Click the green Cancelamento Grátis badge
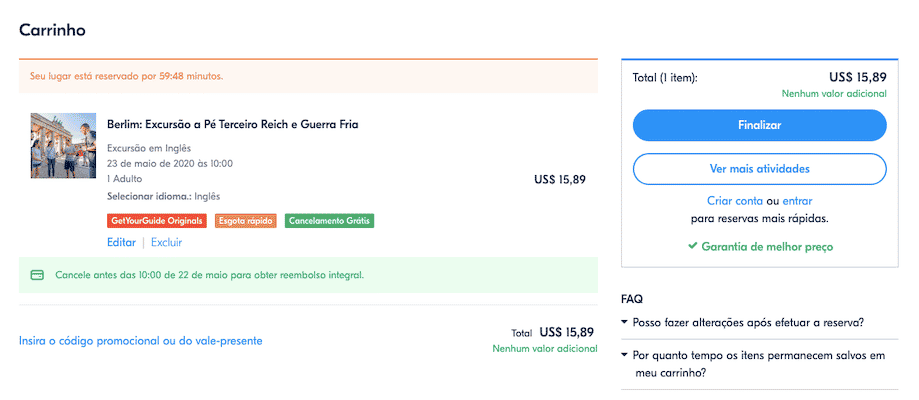919x400 pixels. tap(329, 221)
